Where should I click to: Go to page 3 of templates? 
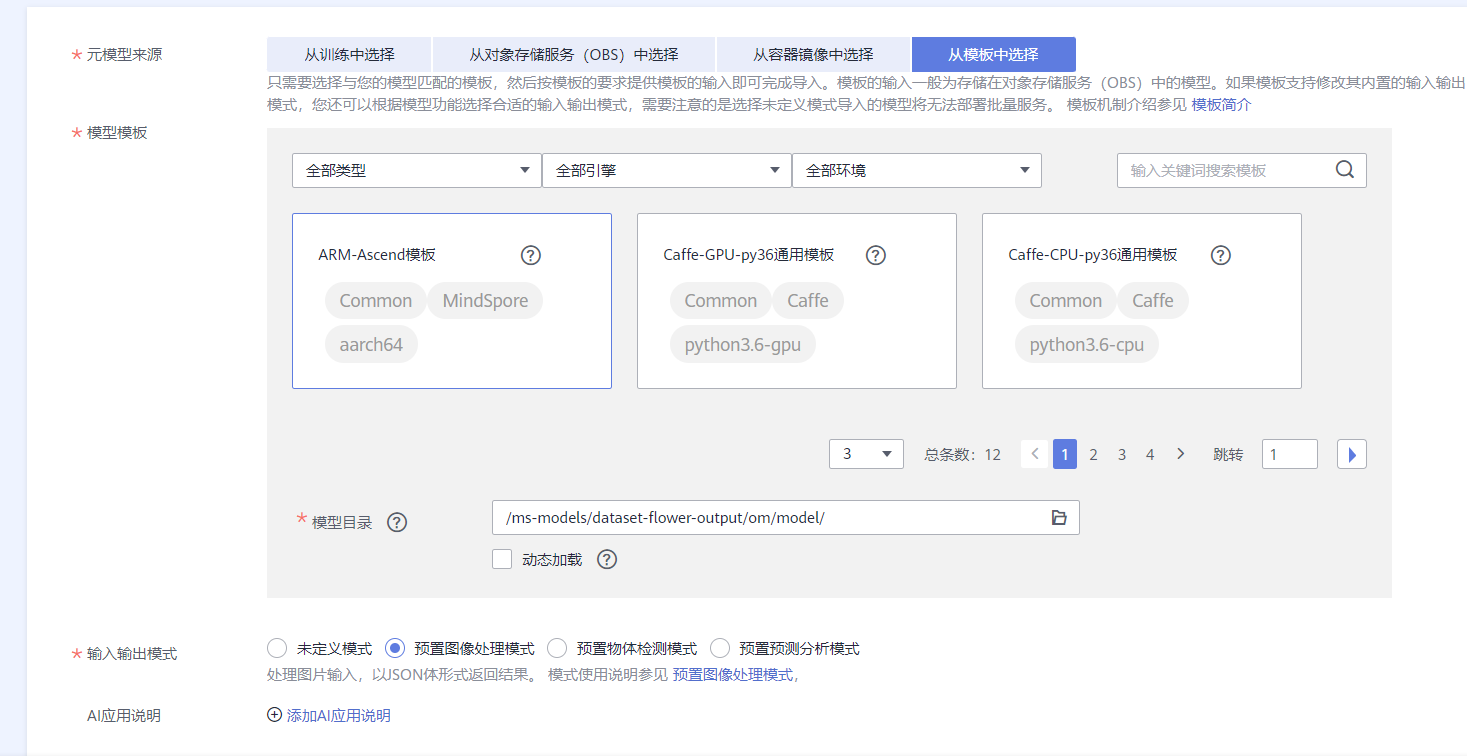tap(1122, 454)
